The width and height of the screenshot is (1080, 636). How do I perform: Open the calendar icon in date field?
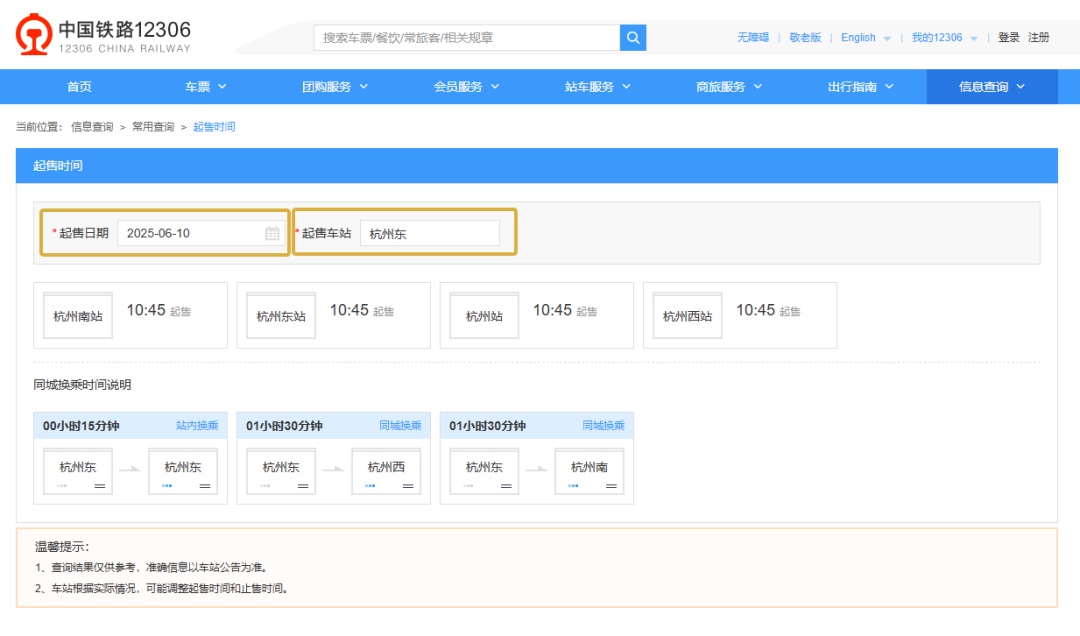tap(272, 233)
